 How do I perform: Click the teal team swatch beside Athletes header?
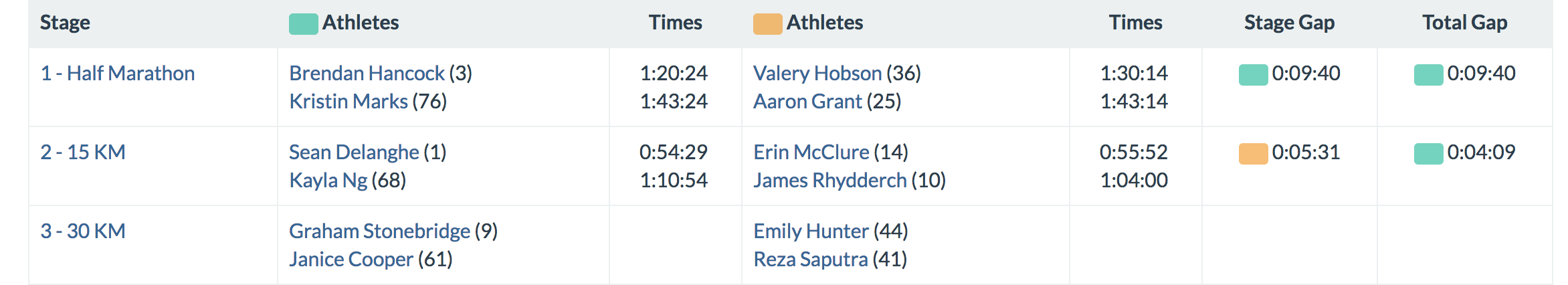click(303, 24)
